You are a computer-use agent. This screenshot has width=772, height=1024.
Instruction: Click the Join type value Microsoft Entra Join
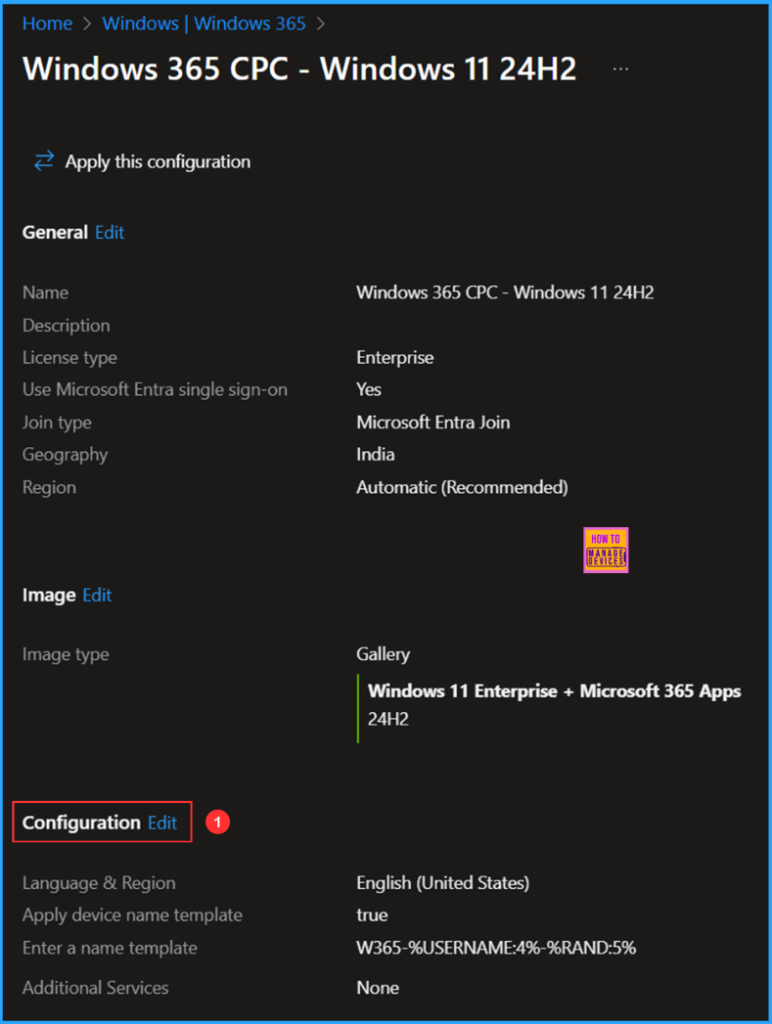tap(433, 422)
